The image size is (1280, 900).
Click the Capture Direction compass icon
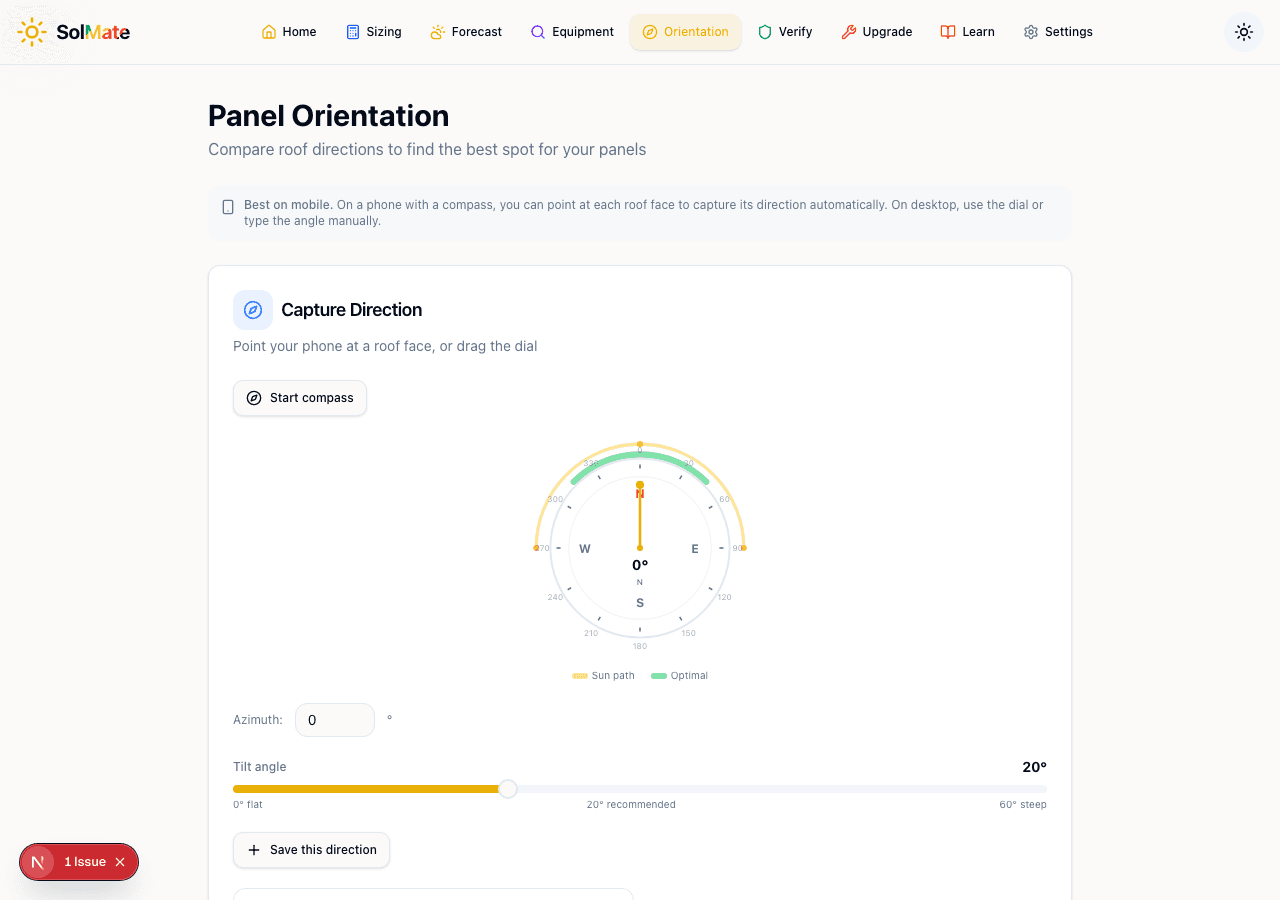[x=252, y=310]
